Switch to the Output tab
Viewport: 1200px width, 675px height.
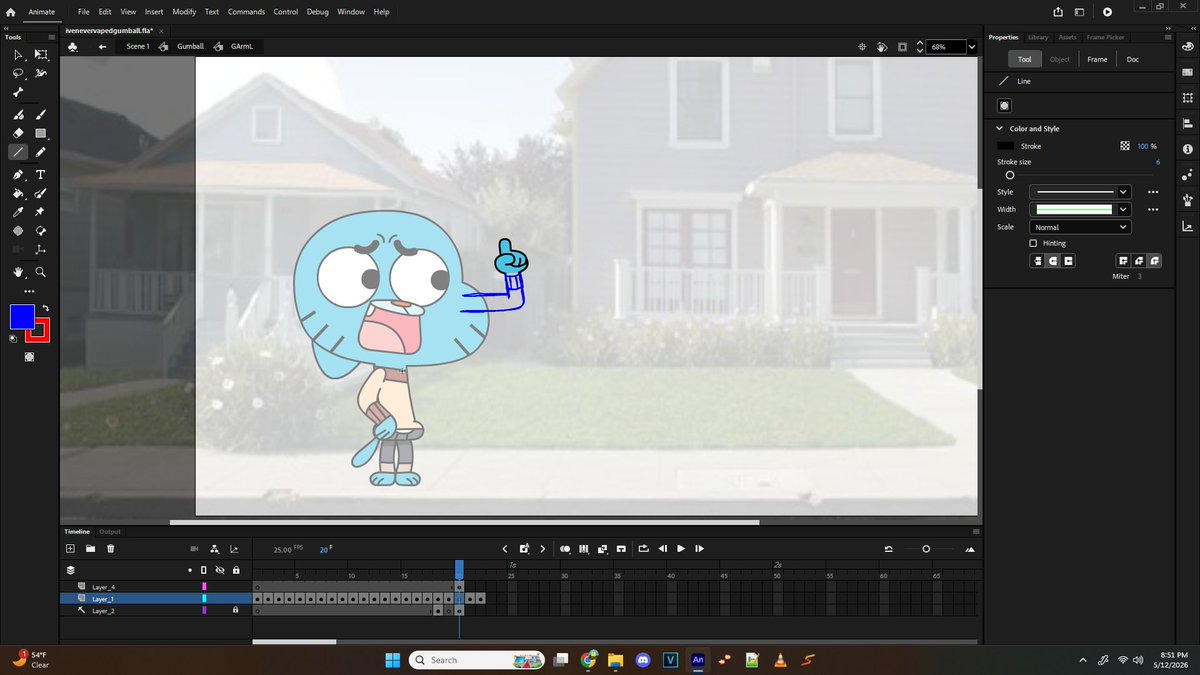tap(109, 532)
